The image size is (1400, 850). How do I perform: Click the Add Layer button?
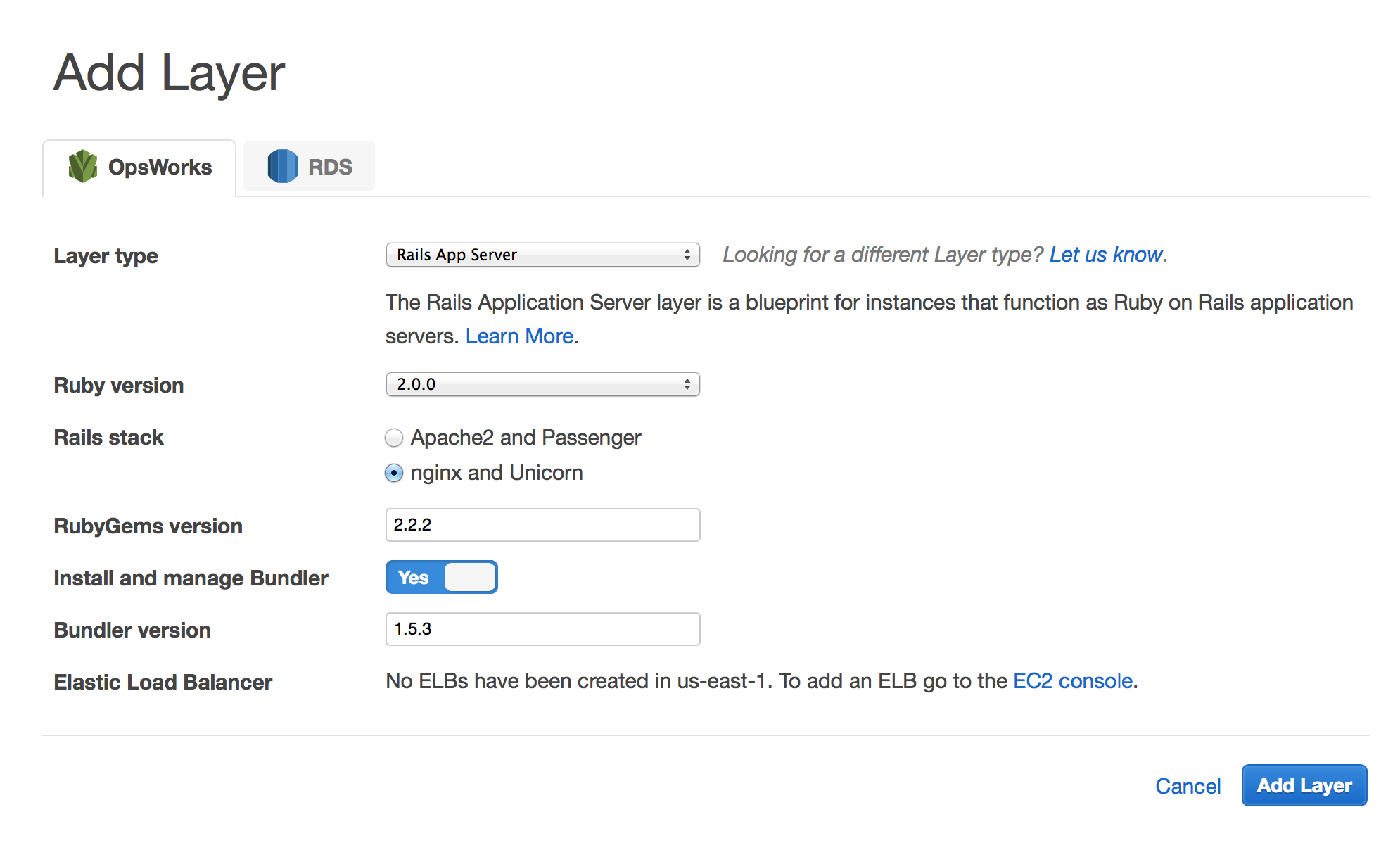pyautogui.click(x=1304, y=785)
